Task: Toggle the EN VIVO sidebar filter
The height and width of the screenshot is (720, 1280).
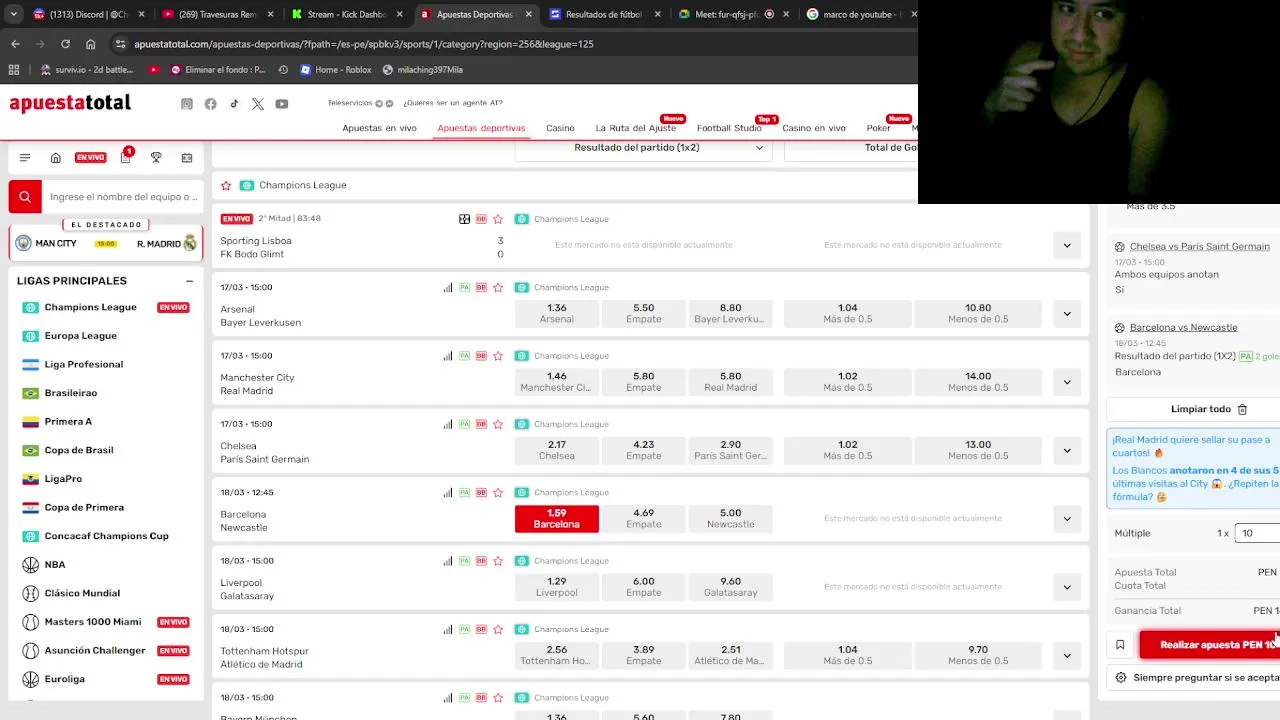Action: [x=90, y=158]
